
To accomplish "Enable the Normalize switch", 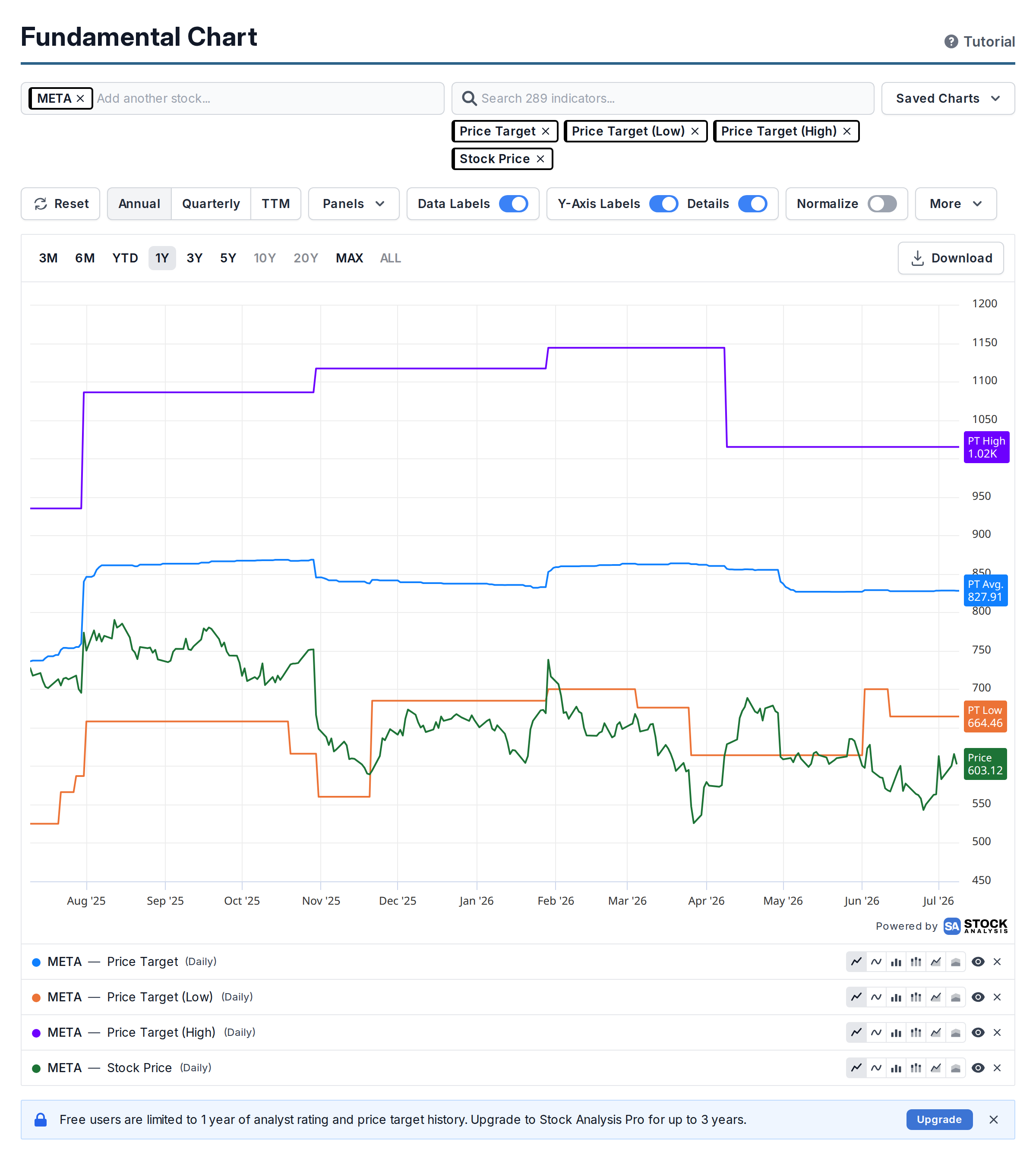I will tap(882, 203).
